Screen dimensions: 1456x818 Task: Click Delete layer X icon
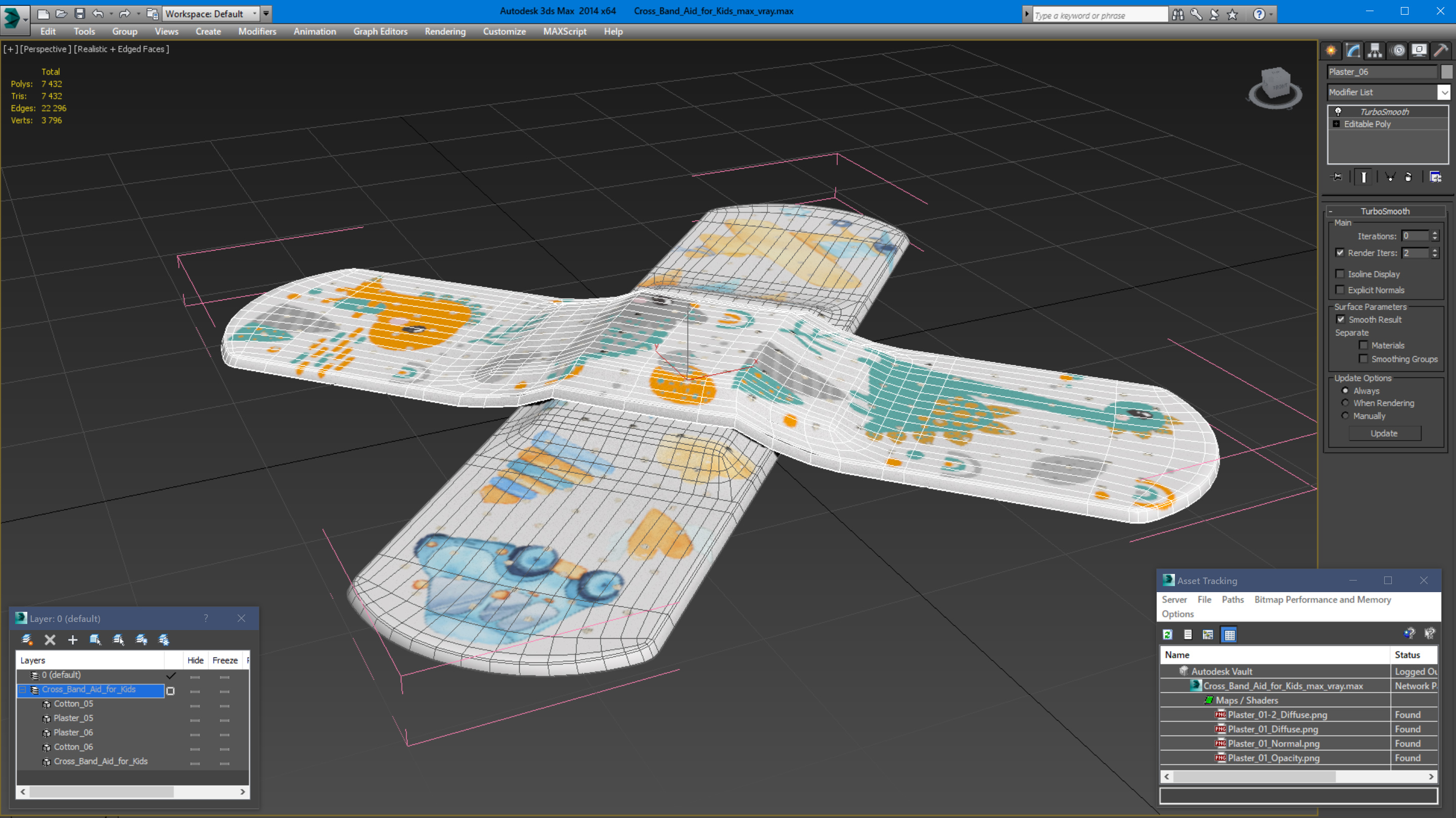tap(50, 640)
